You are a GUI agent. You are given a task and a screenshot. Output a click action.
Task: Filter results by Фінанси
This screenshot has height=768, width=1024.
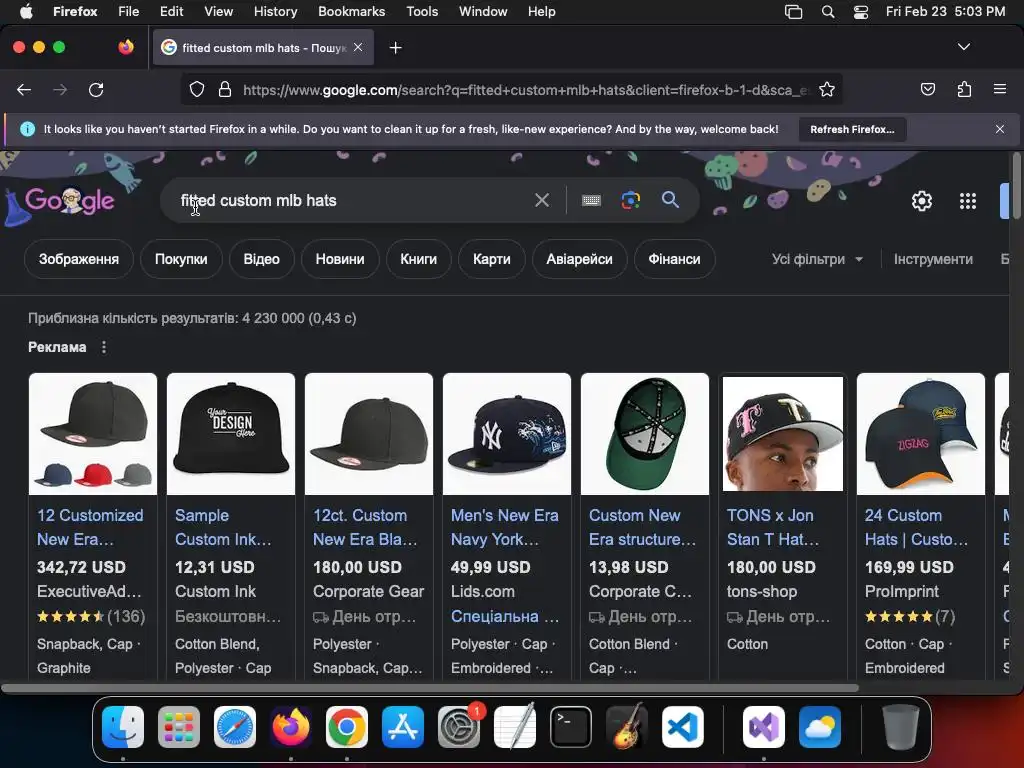674,259
